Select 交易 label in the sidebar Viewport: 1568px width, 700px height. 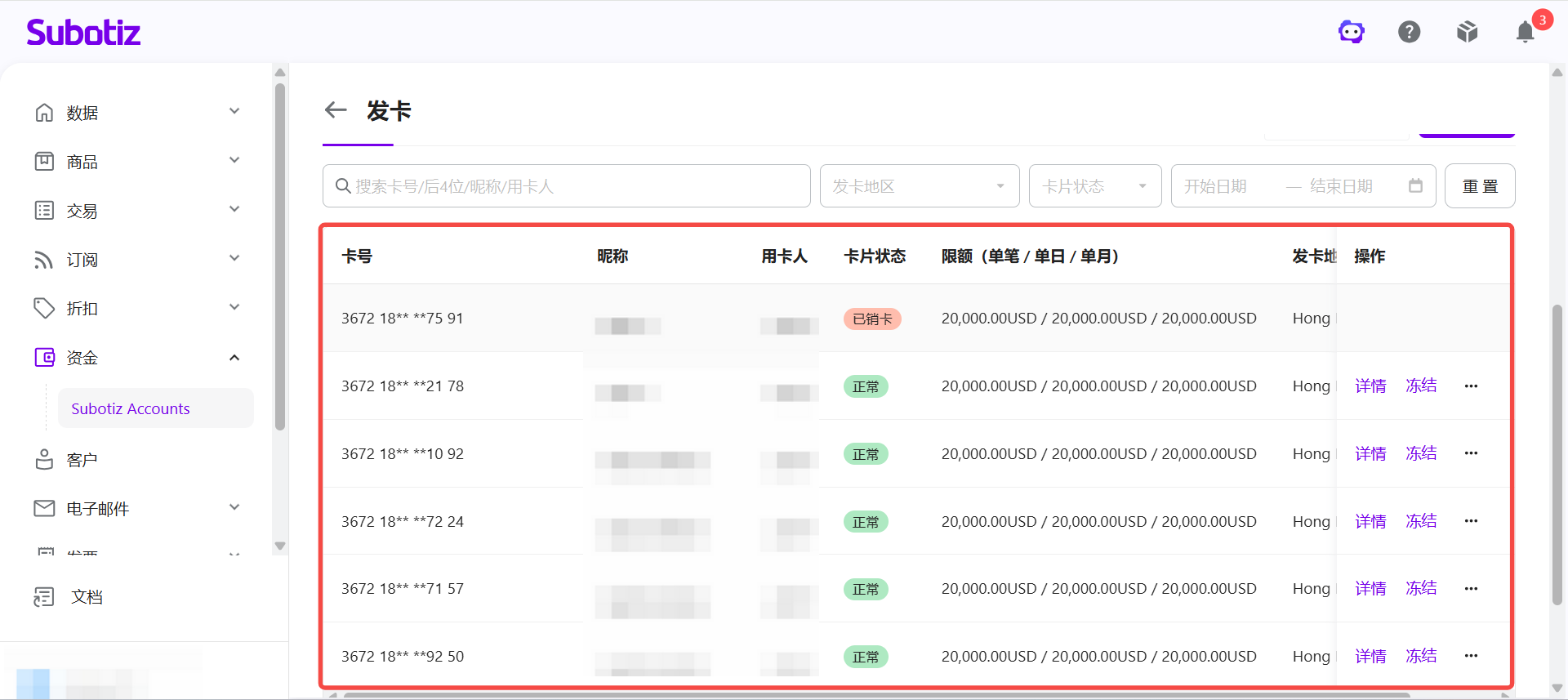coord(82,211)
